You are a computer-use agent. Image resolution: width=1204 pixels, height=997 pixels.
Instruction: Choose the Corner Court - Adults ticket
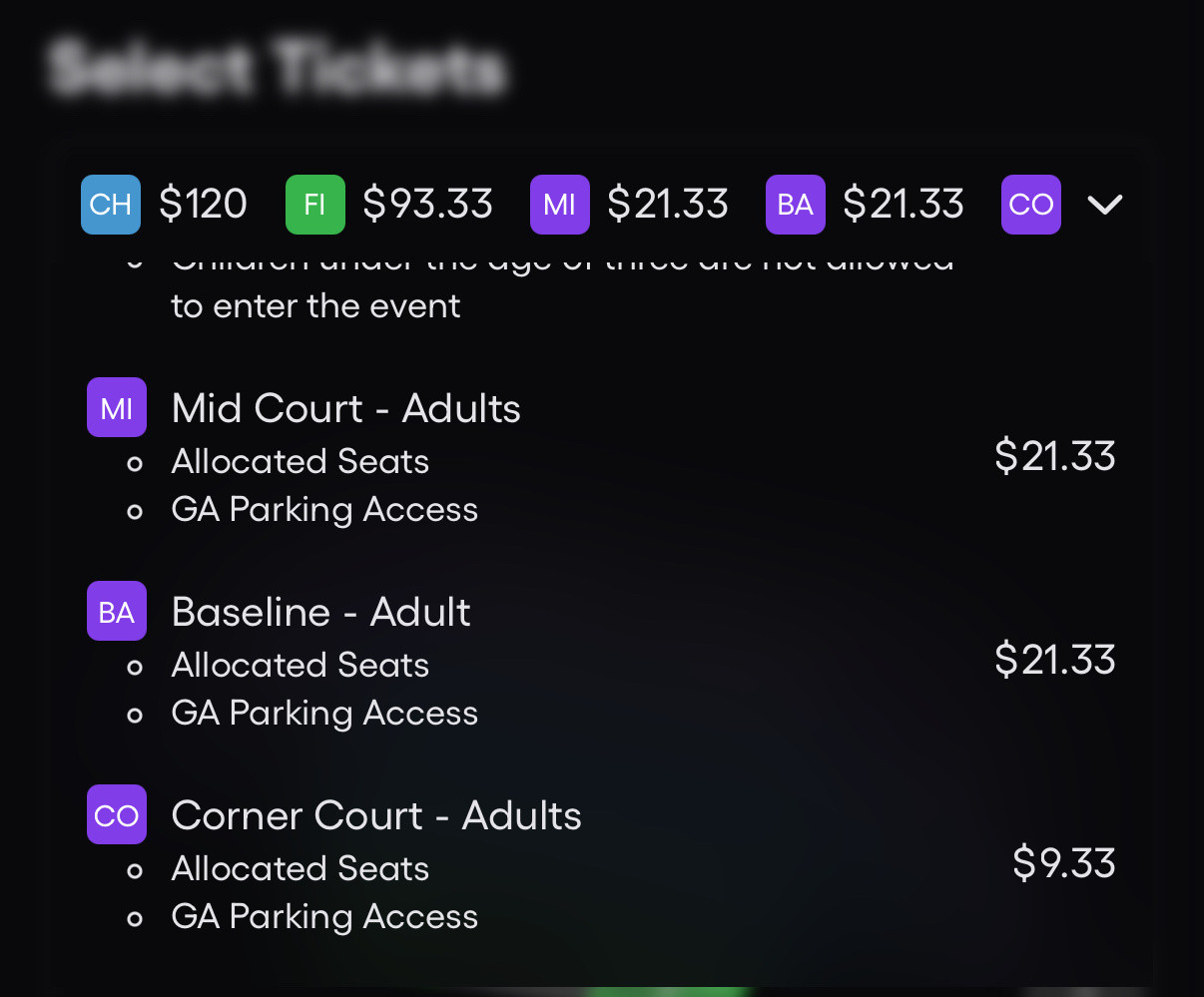(x=376, y=815)
